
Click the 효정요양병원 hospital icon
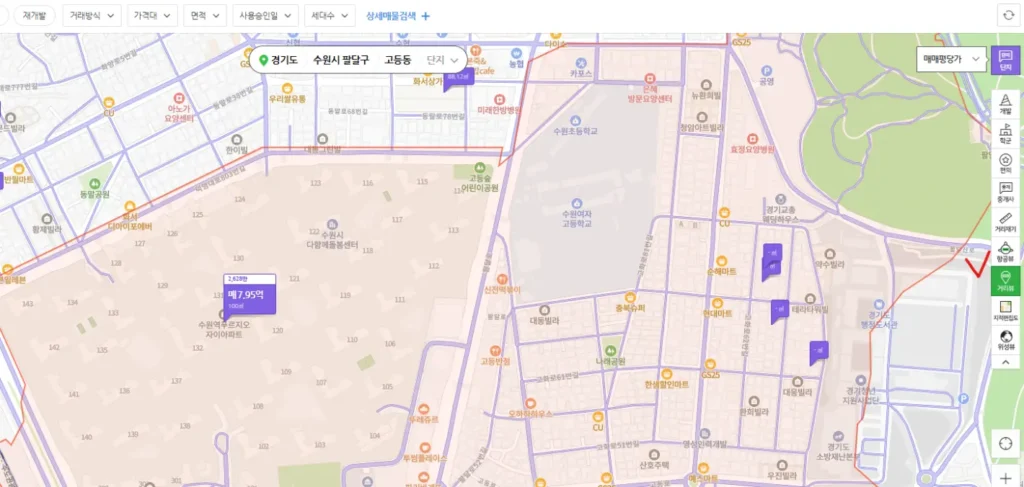tap(752, 138)
